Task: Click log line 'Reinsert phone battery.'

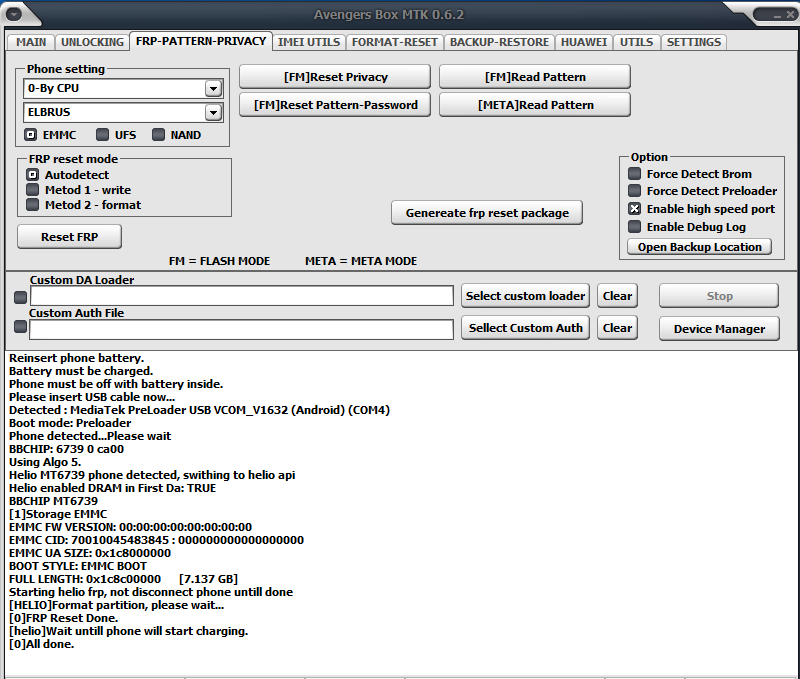Action: [77, 358]
